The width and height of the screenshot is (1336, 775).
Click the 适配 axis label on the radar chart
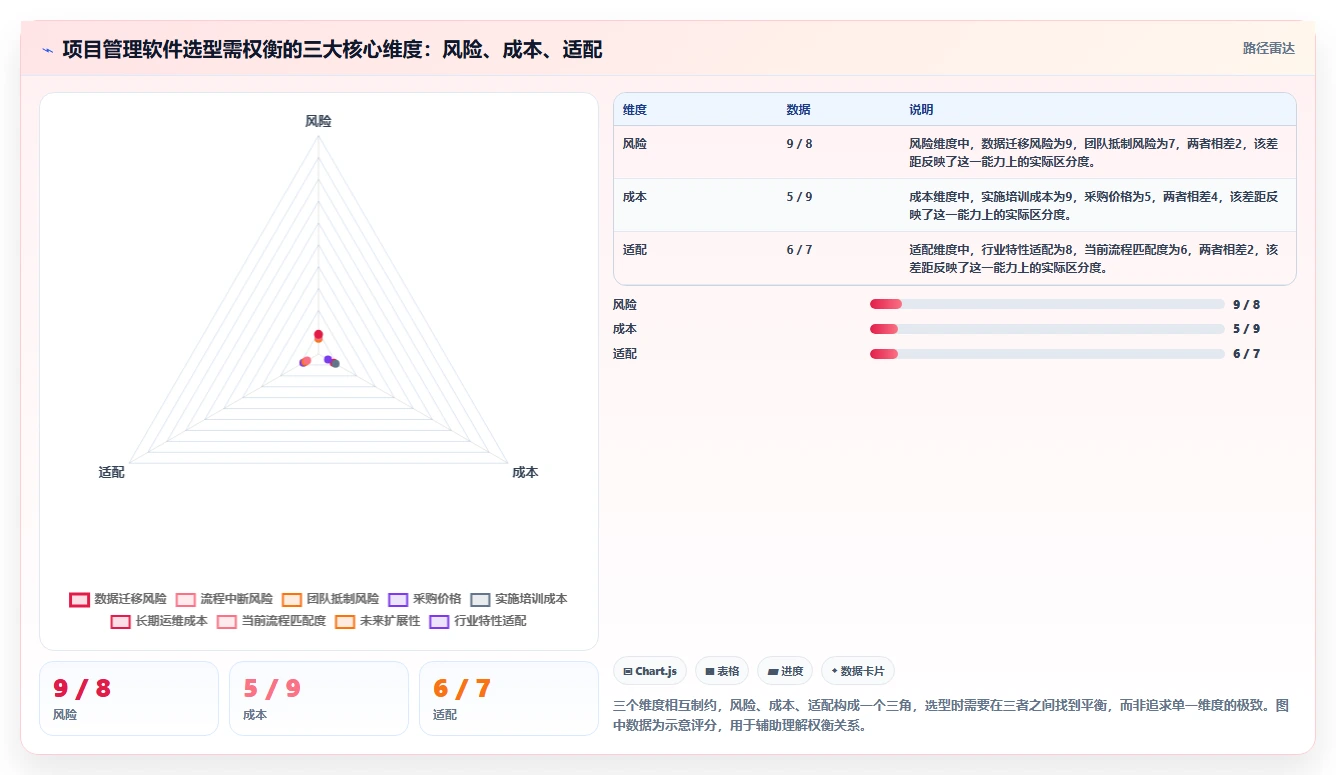coord(111,472)
